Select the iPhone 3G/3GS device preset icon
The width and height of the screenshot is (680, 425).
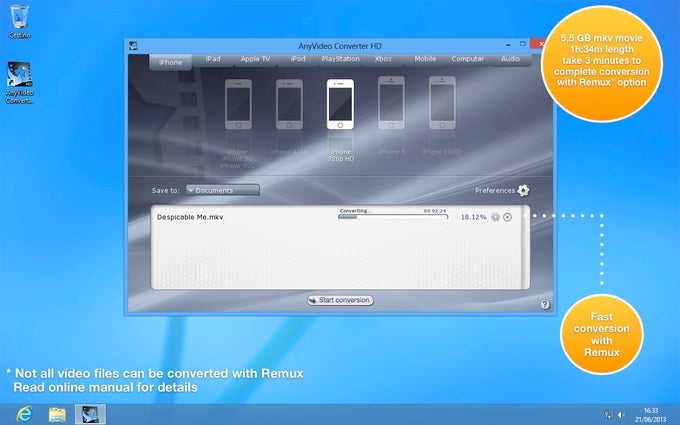point(238,105)
